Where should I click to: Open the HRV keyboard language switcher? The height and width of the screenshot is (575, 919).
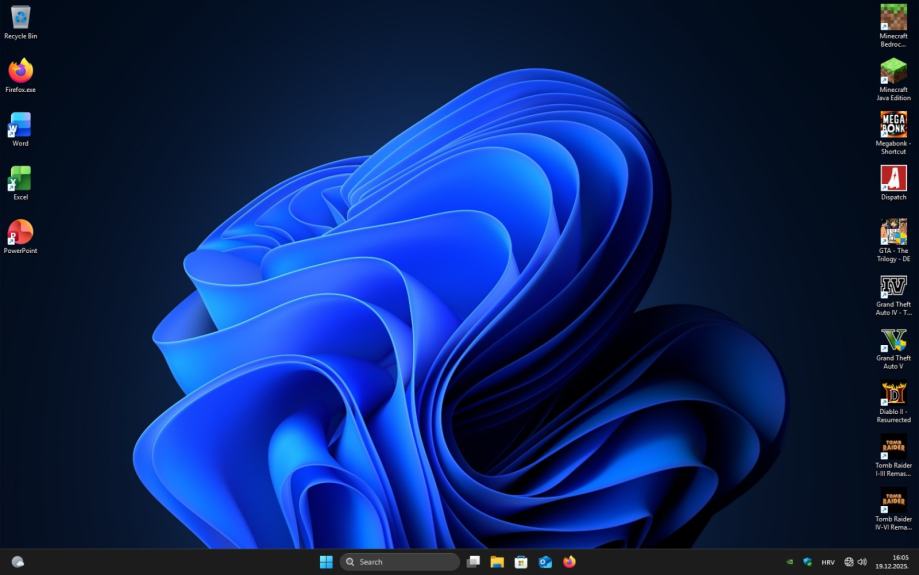pos(828,562)
